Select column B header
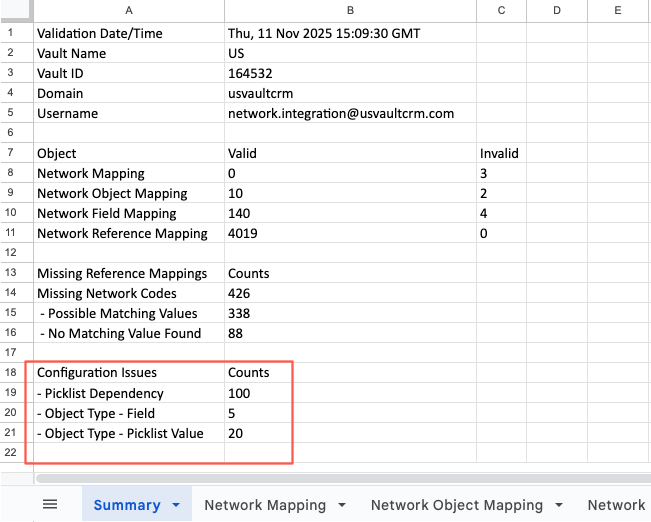The width and height of the screenshot is (651, 522). point(350,10)
